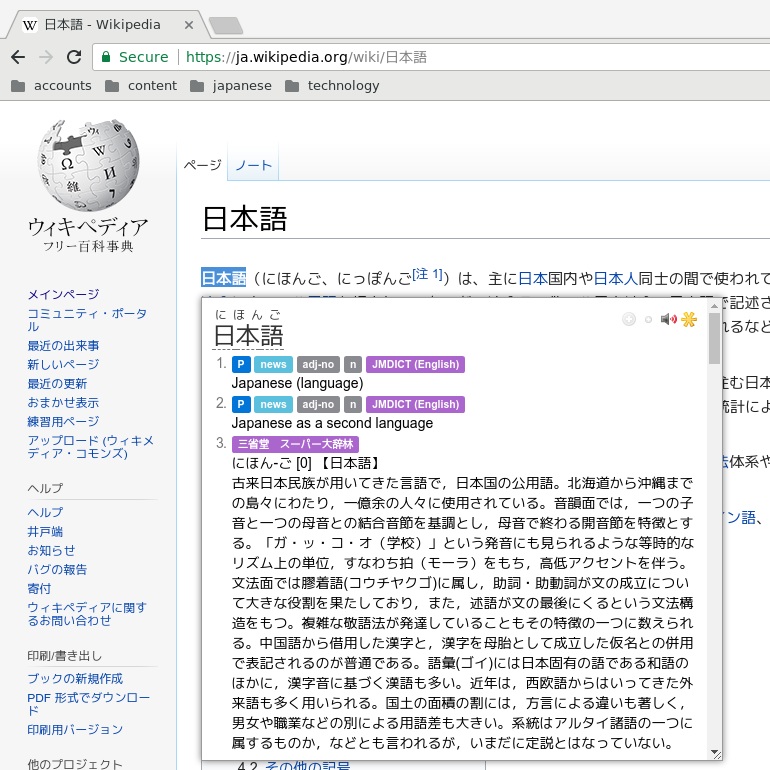Click the popup scrollbar thumb
Screen dimensions: 770x770
[715, 338]
